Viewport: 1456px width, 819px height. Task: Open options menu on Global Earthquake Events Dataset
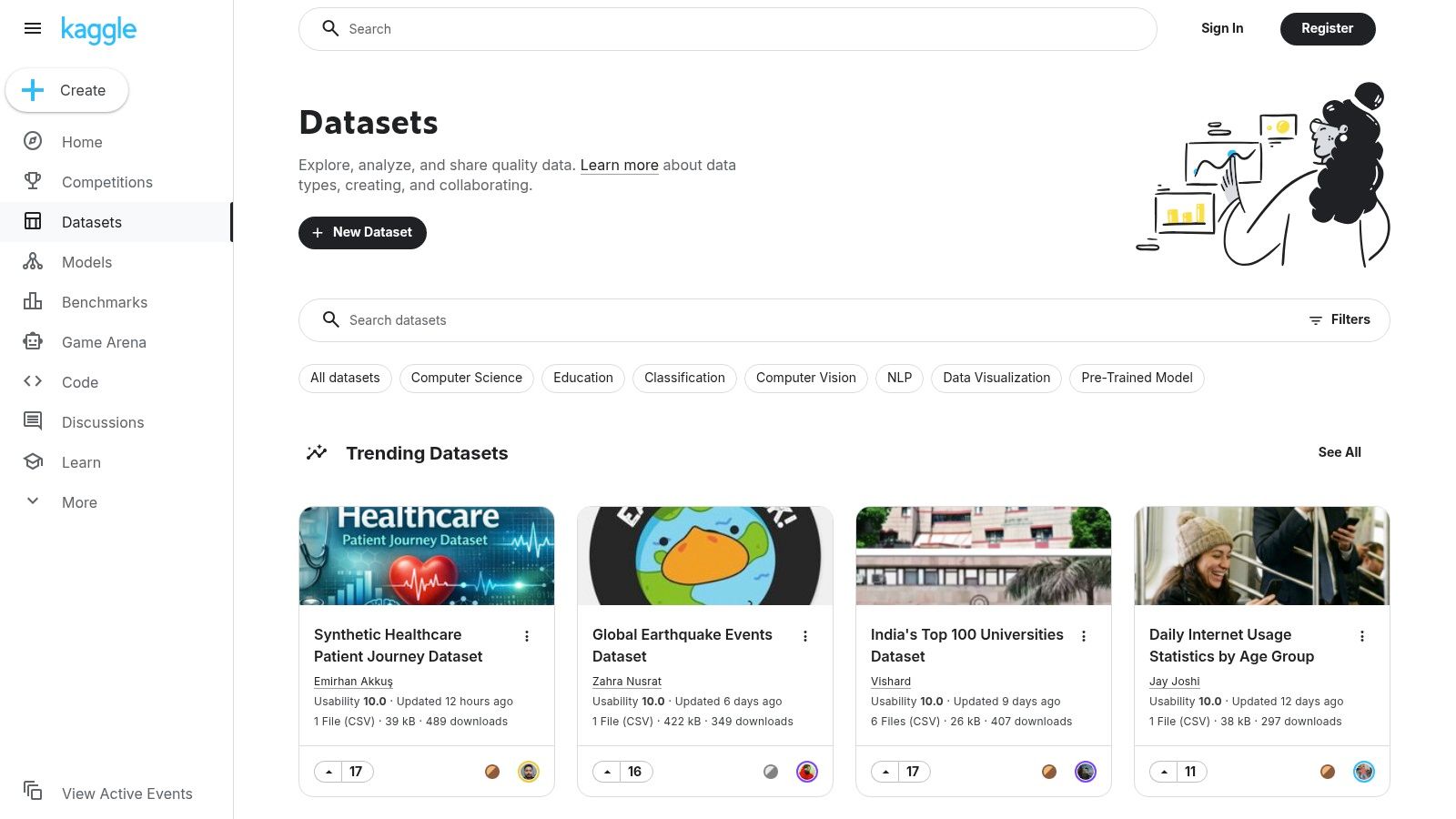tap(805, 636)
